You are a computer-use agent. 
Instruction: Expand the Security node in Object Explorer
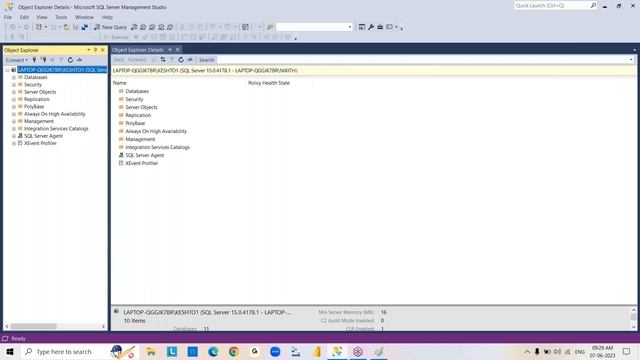pos(14,84)
